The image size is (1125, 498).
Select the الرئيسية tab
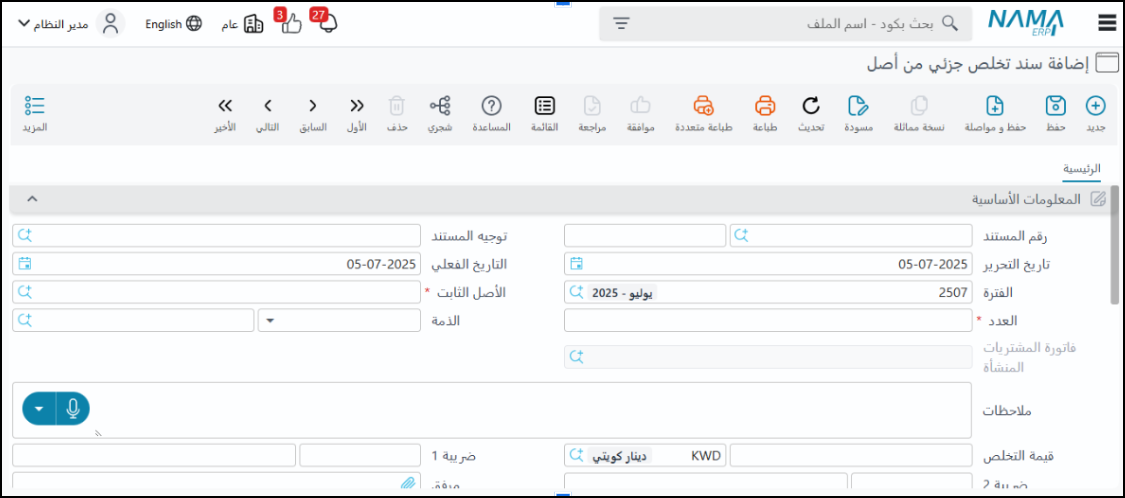click(x=1081, y=170)
